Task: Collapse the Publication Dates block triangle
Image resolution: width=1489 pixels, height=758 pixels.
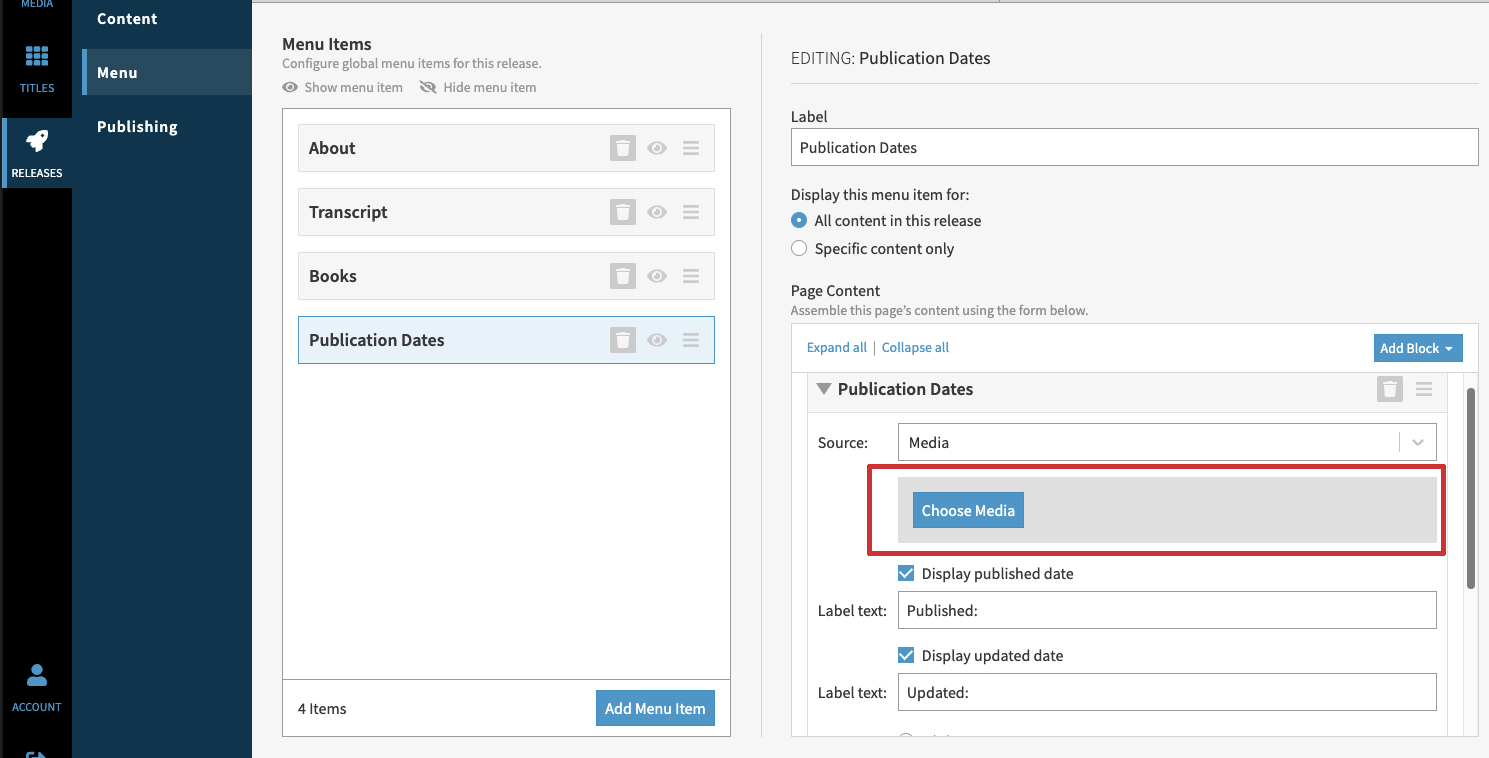Action: pos(824,389)
